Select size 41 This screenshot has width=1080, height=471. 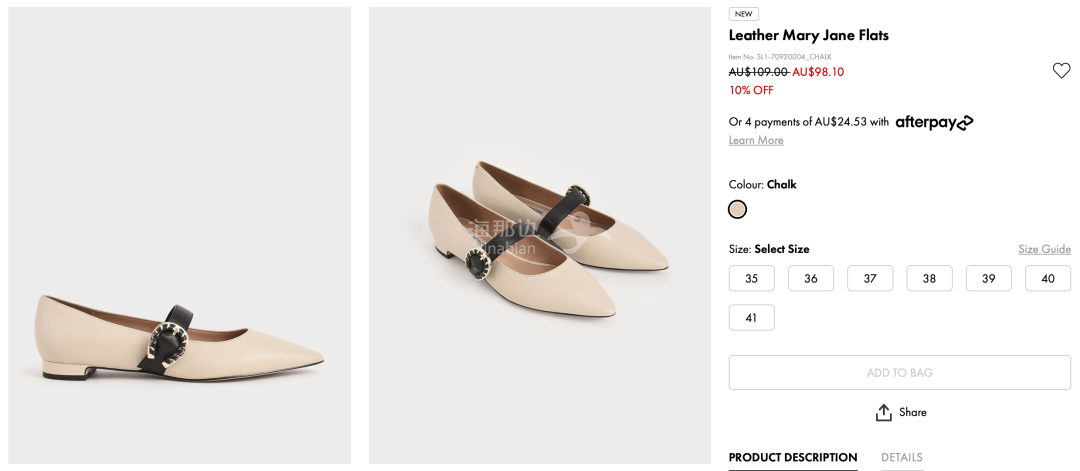[x=751, y=318]
